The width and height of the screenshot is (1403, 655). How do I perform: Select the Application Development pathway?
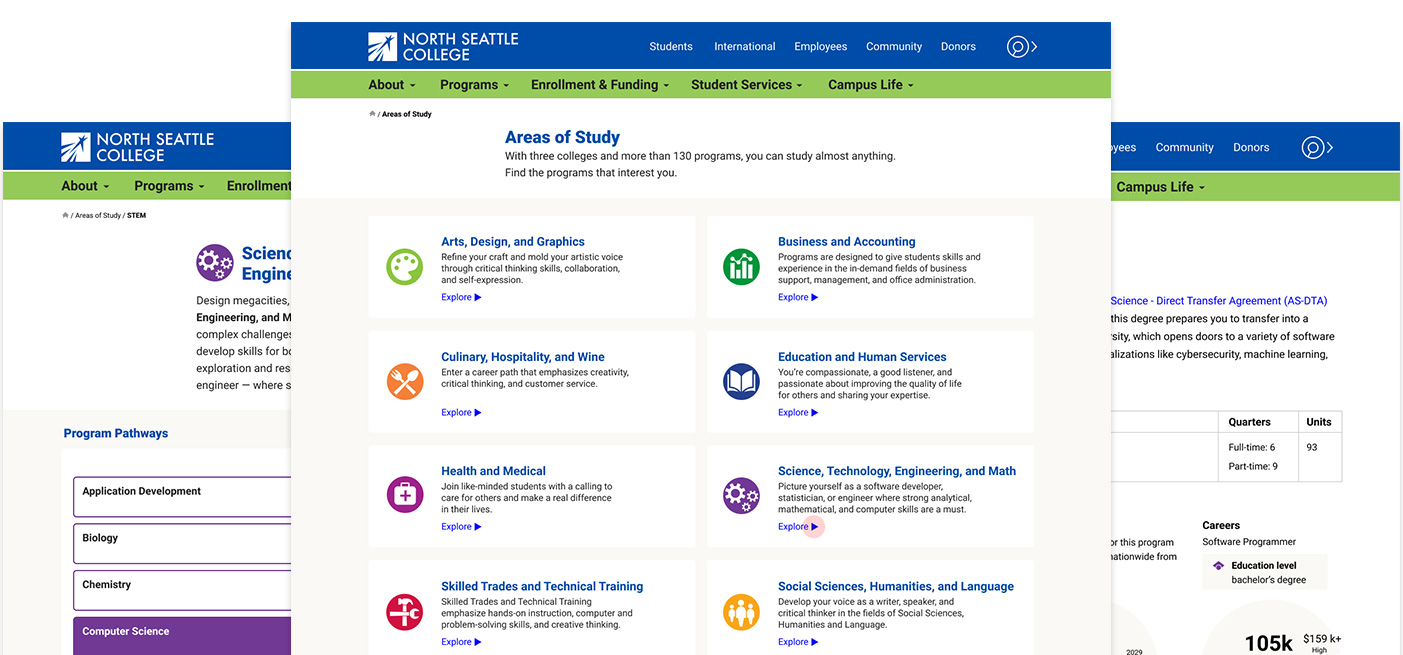(x=182, y=496)
